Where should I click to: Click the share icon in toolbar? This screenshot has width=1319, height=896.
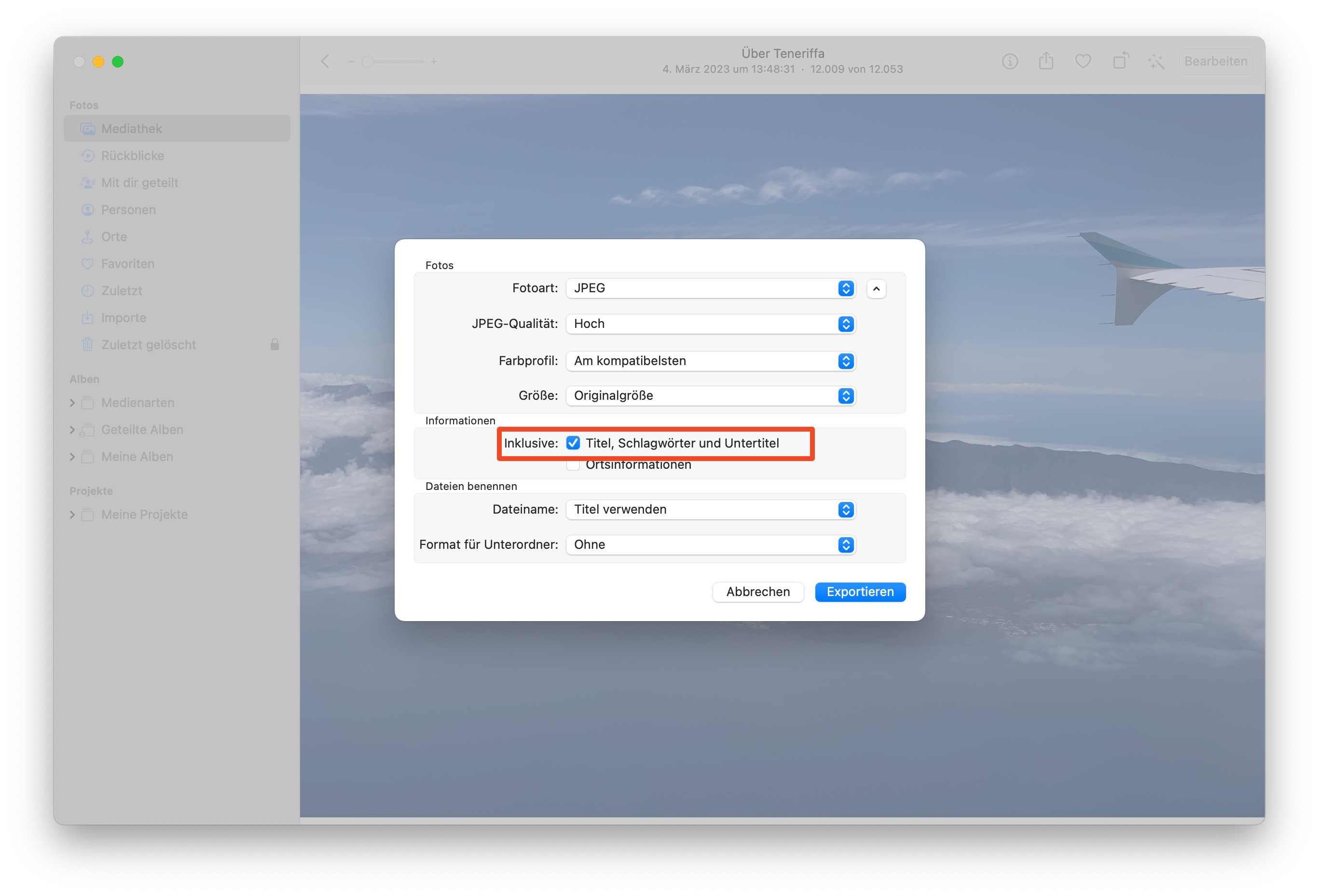tap(1046, 61)
